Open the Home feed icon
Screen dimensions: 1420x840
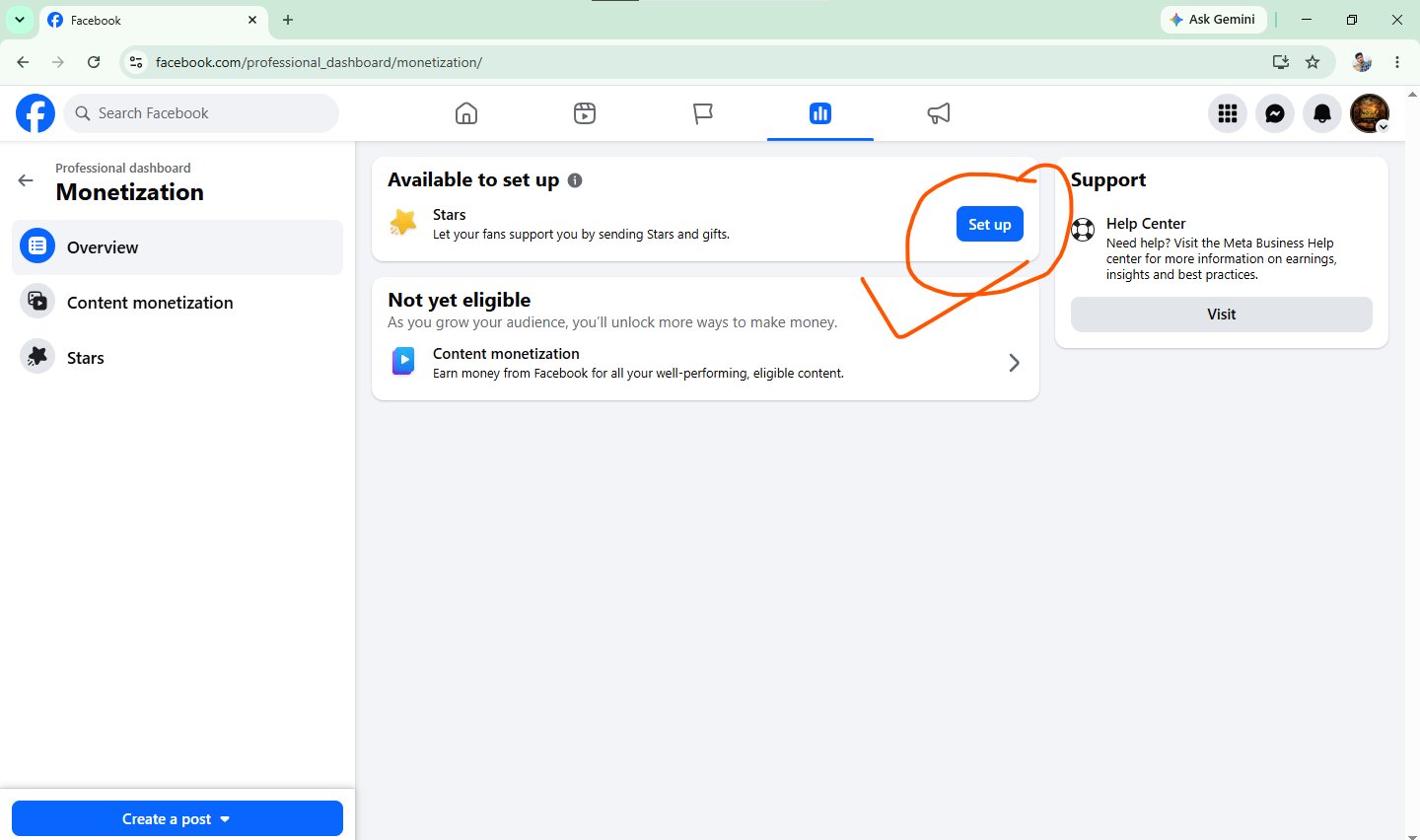pyautogui.click(x=466, y=113)
